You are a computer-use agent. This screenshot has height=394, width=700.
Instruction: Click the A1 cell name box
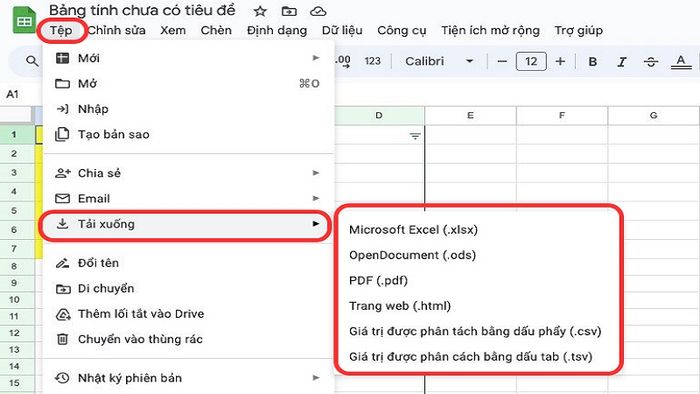(12, 94)
